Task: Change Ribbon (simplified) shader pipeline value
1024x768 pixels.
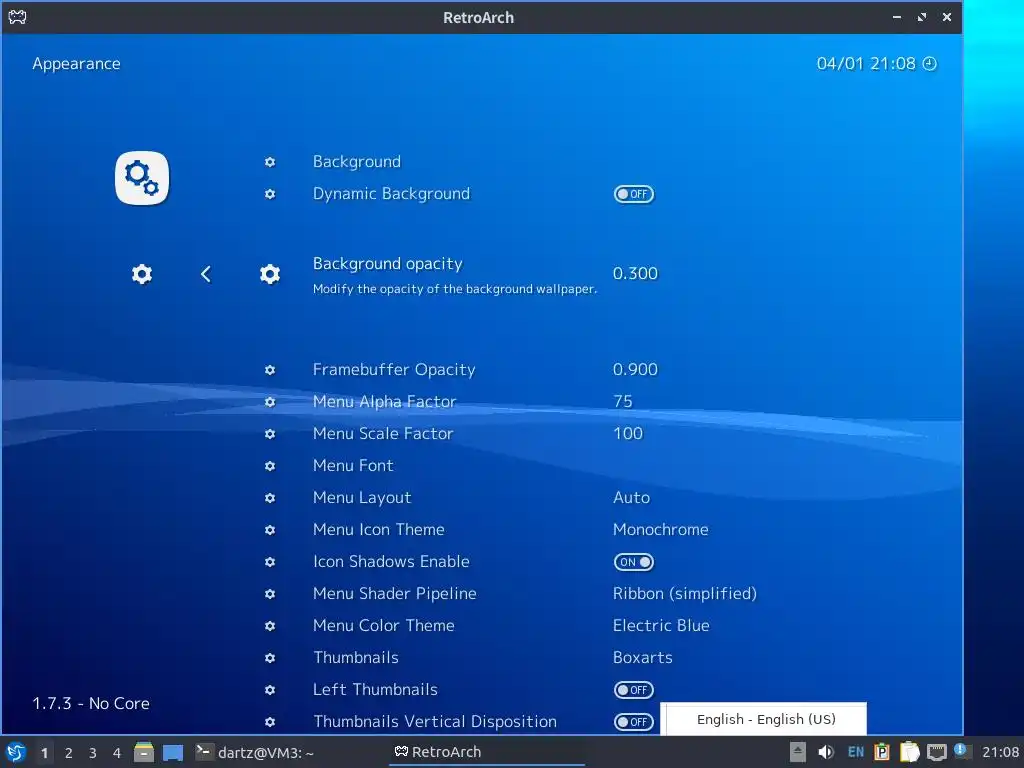Action: tap(685, 594)
